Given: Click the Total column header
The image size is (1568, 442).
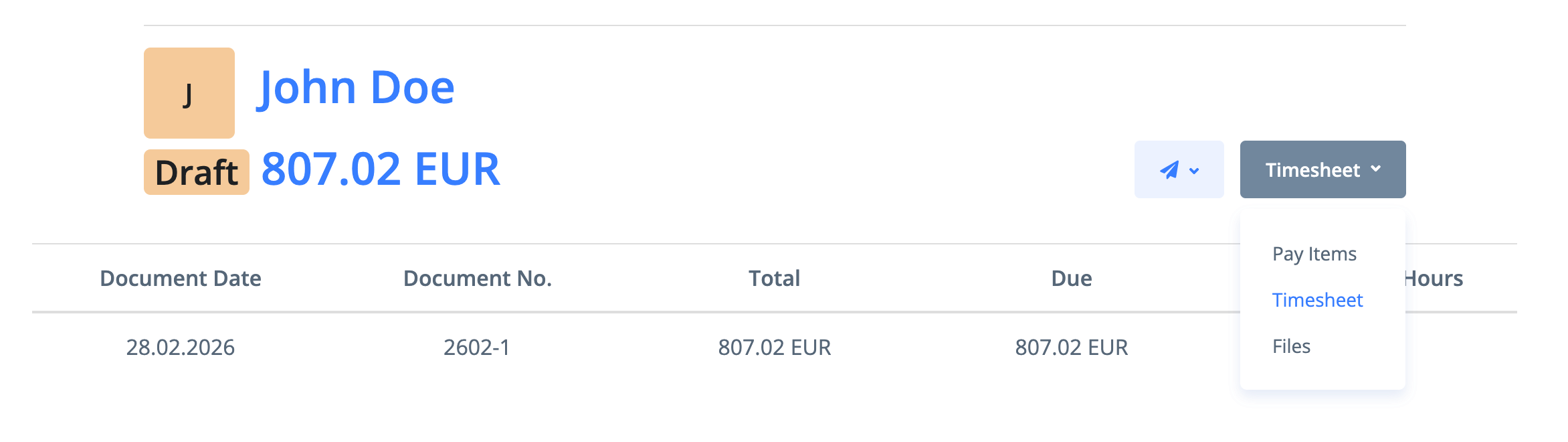Looking at the screenshot, I should tap(774, 279).
